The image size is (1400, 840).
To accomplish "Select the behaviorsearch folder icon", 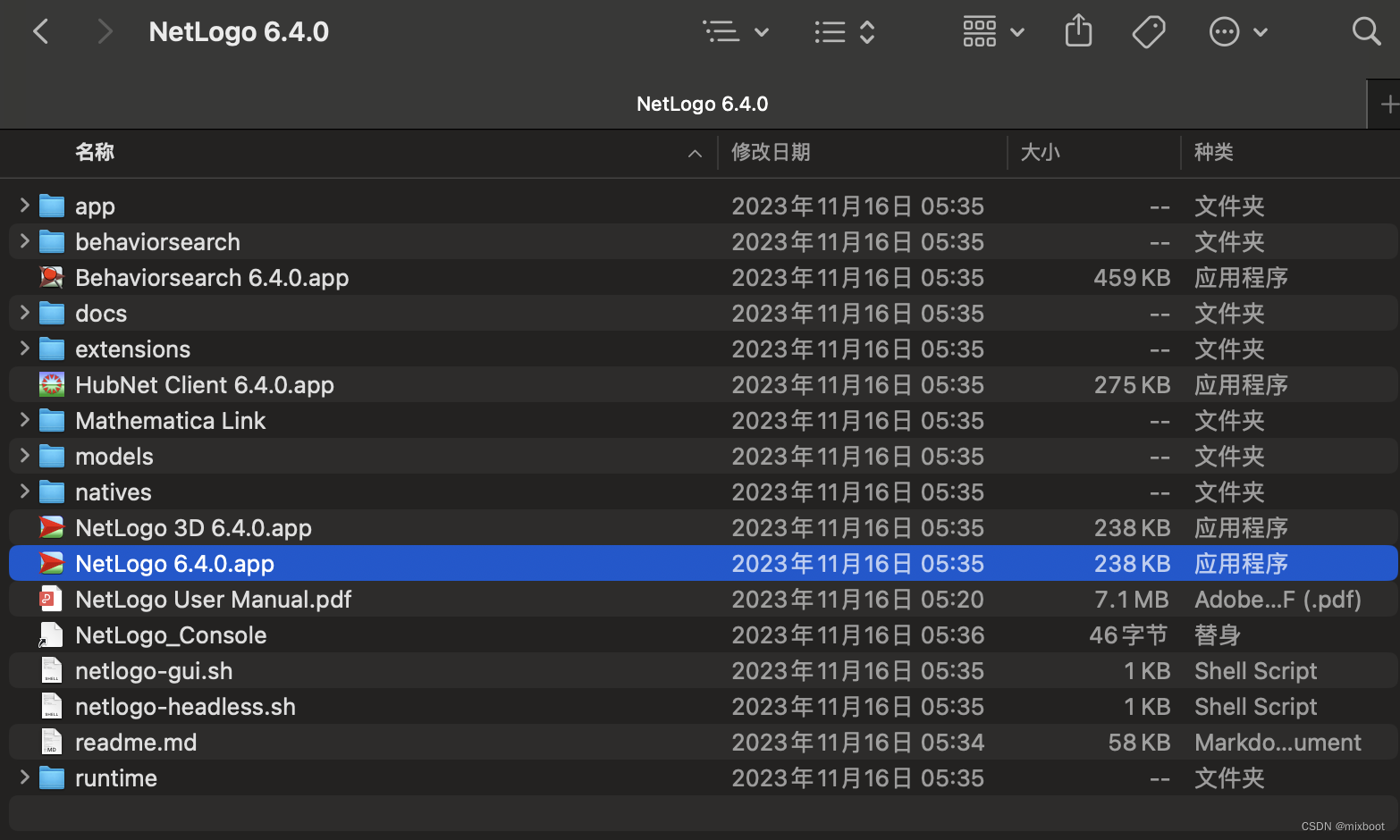I will 52,242.
